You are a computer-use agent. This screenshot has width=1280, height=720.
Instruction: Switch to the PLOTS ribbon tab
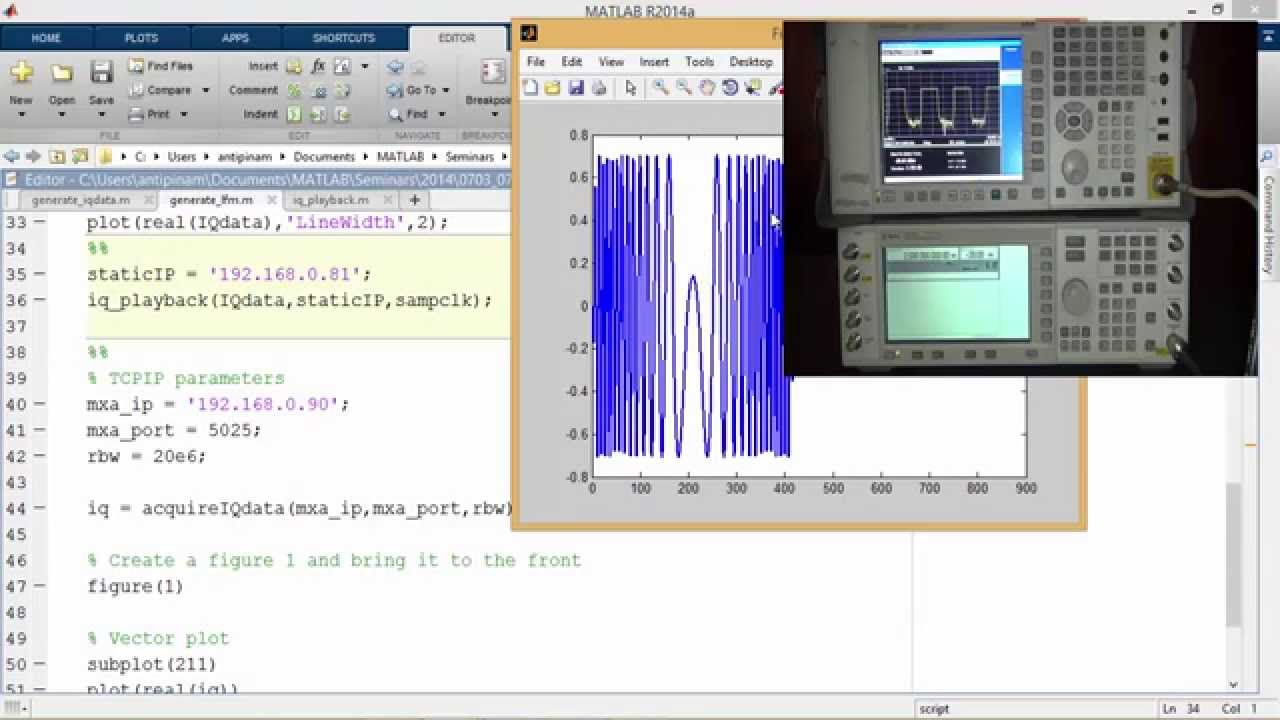coord(141,38)
